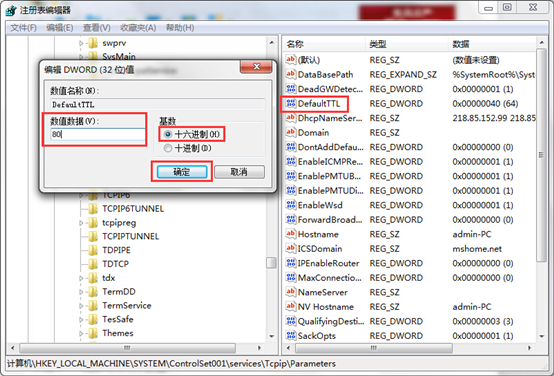The image size is (554, 376).
Task: Open the 文件(F) menu
Action: (x=23, y=28)
